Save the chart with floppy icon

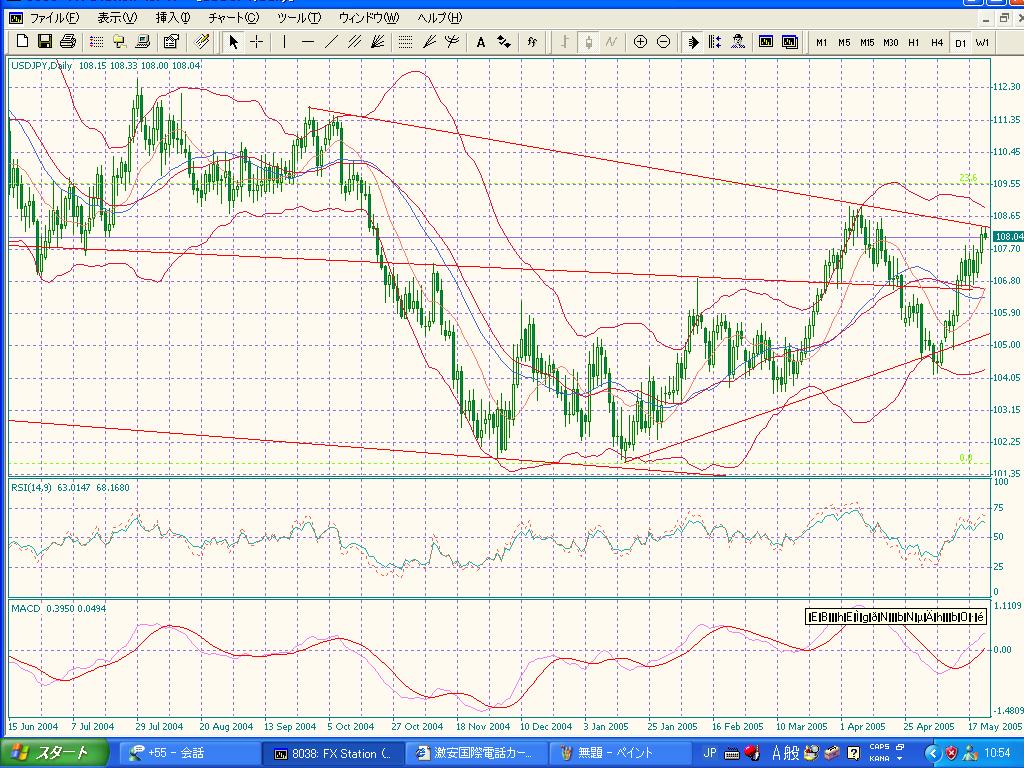coord(45,41)
